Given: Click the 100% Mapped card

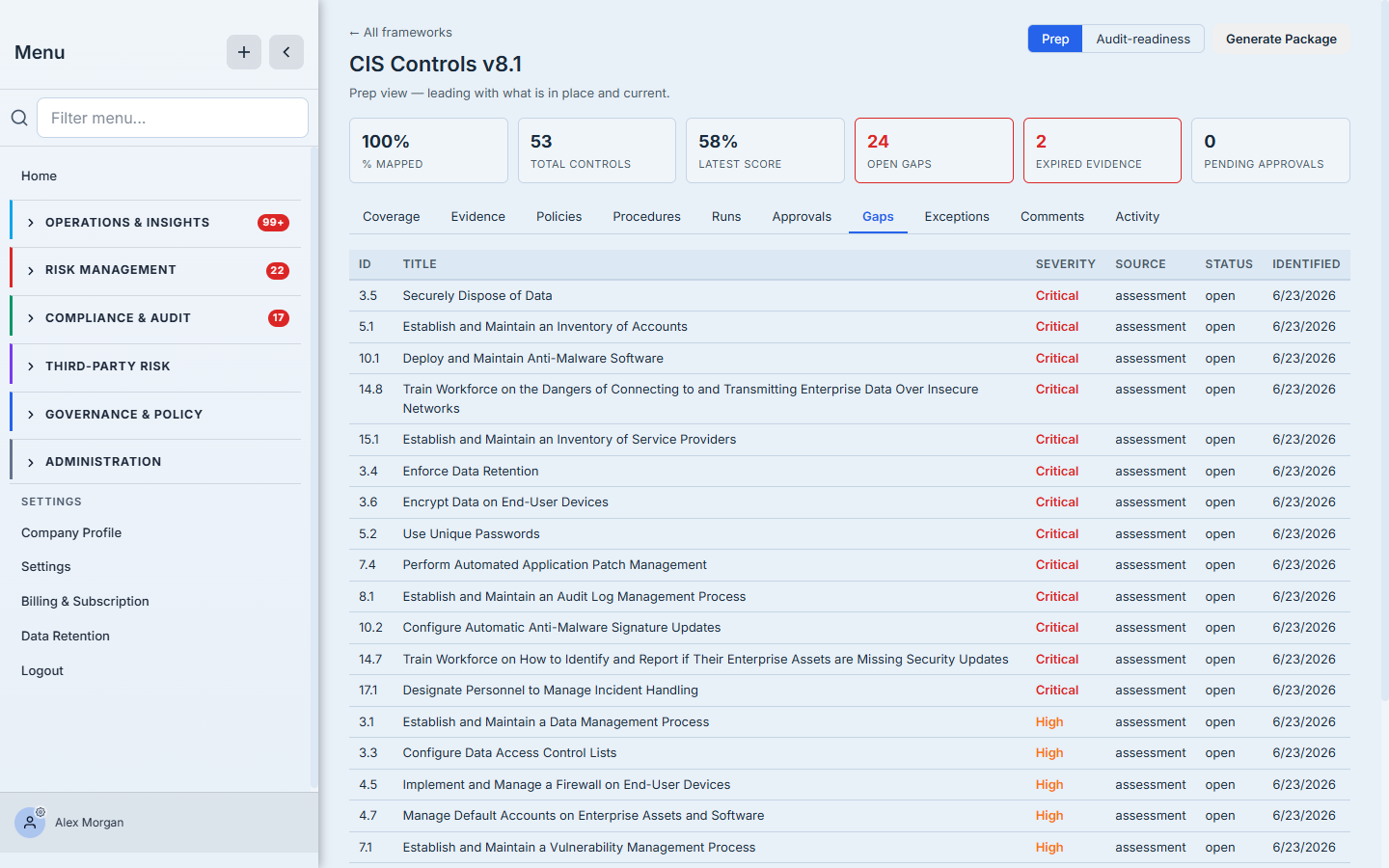Looking at the screenshot, I should (428, 150).
